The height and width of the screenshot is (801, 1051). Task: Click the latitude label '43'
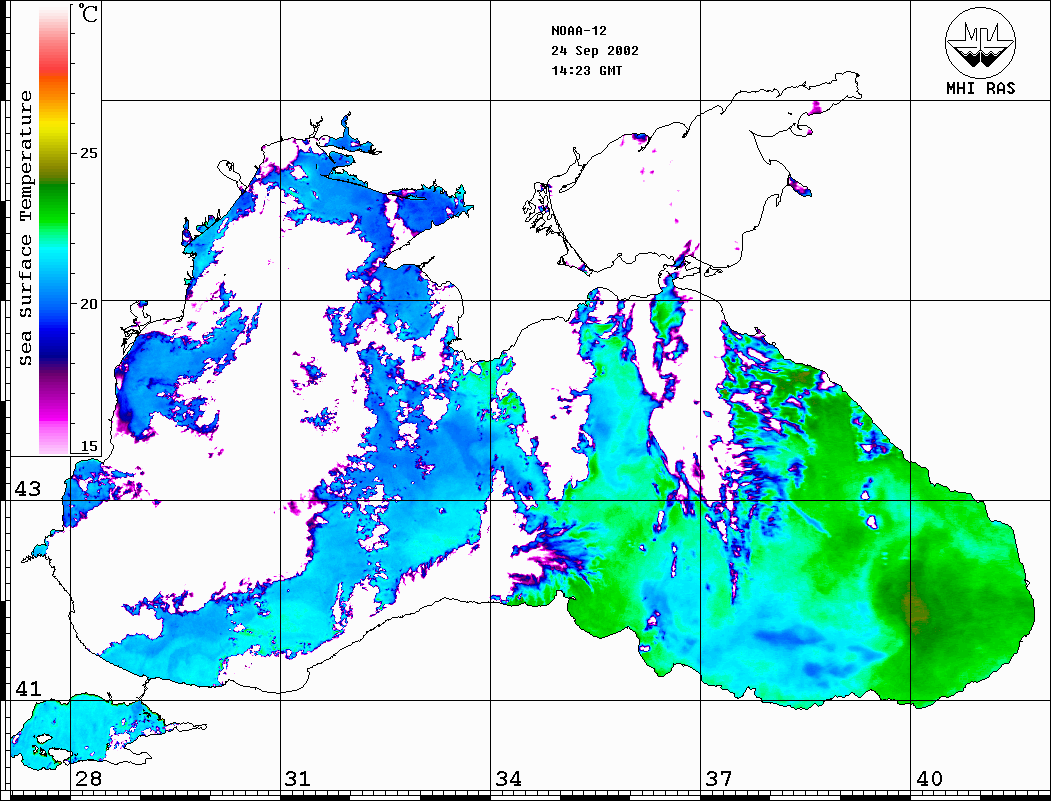[x=28, y=489]
